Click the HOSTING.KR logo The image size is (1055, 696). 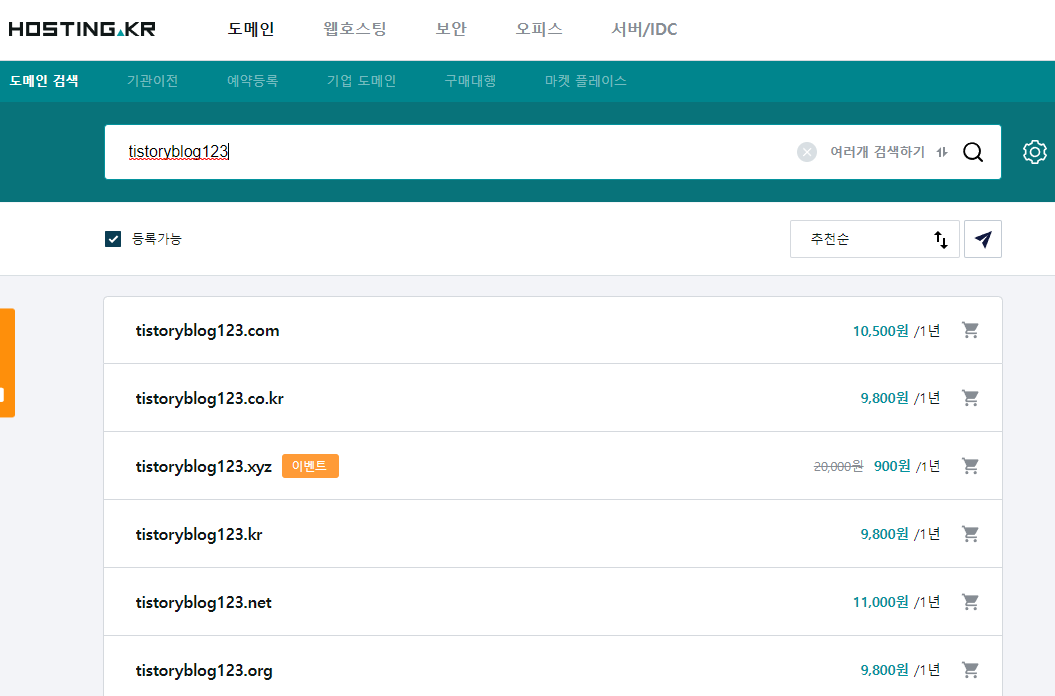pos(82,29)
